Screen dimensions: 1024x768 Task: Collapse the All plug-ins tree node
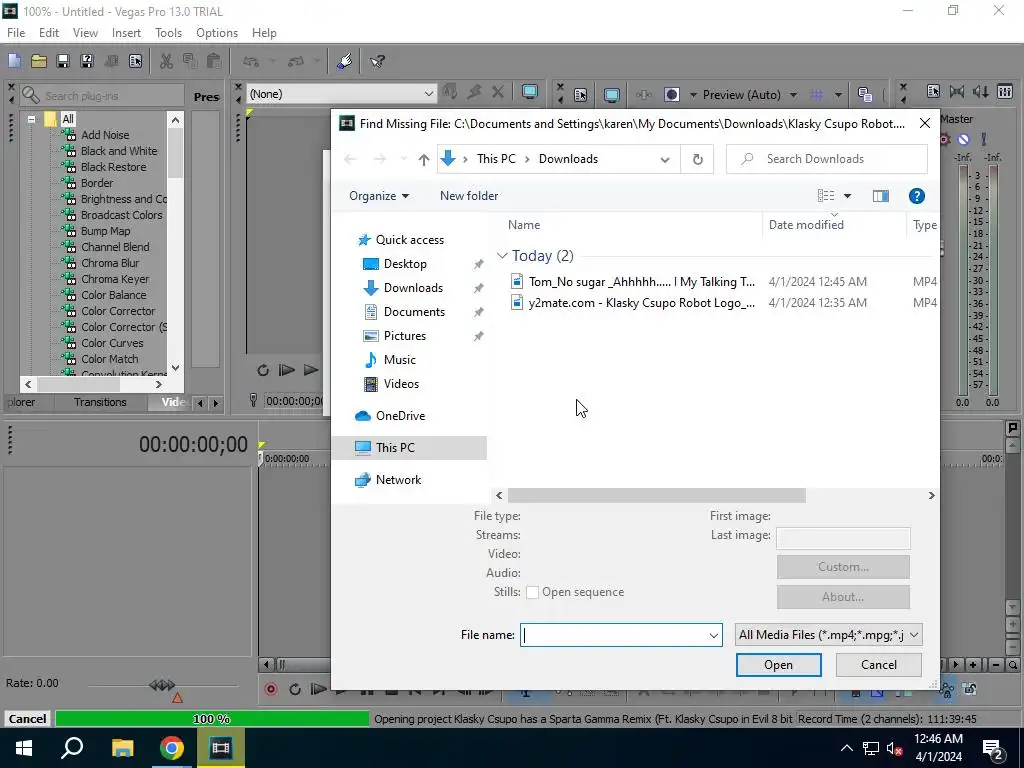[31, 119]
